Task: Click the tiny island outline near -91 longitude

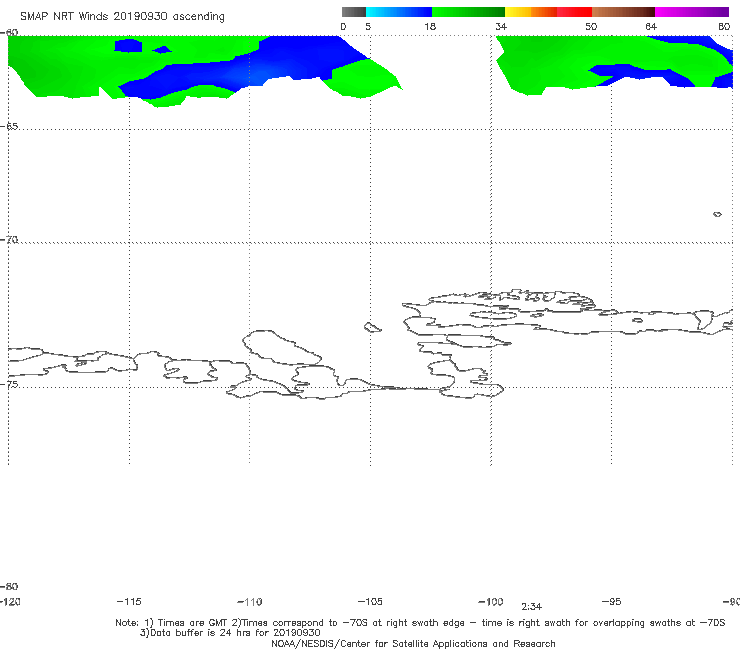Action: pos(717,214)
